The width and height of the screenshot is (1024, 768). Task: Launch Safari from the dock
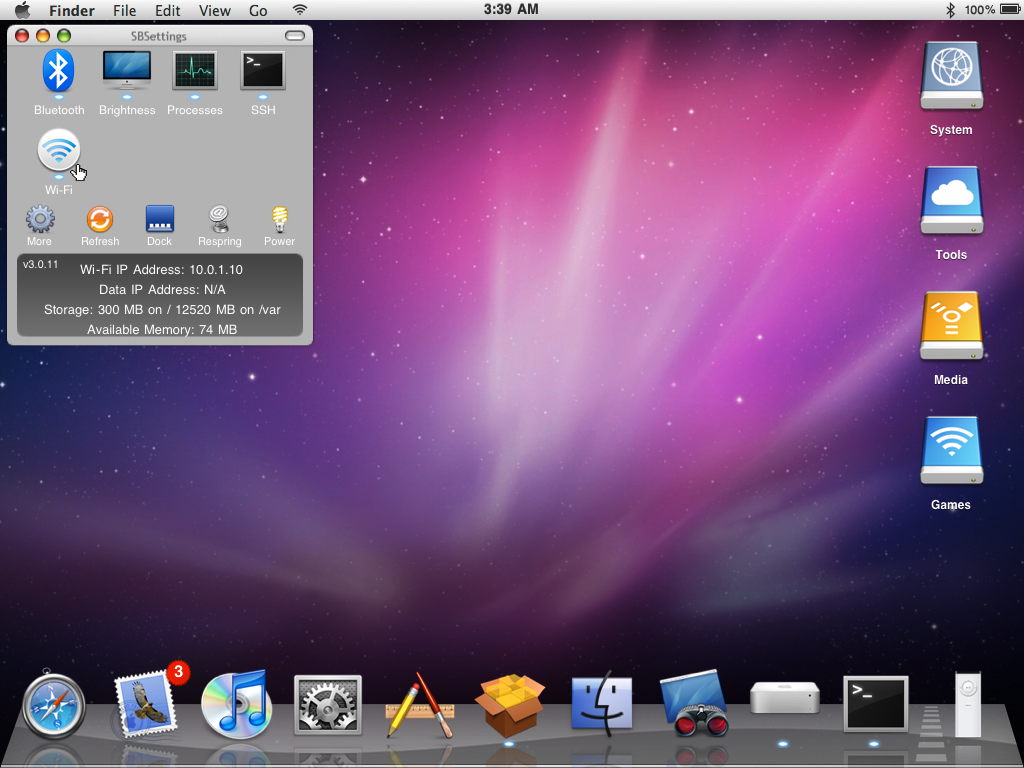point(54,707)
